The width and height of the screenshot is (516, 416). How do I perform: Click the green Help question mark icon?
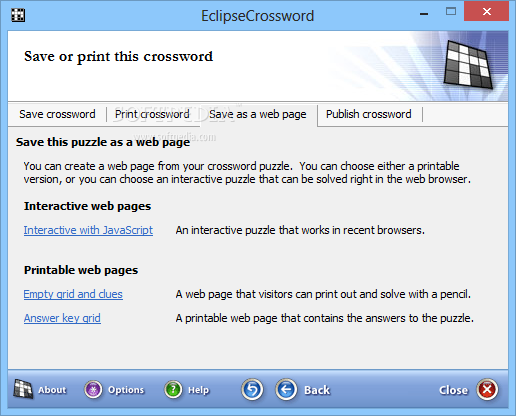(x=173, y=390)
